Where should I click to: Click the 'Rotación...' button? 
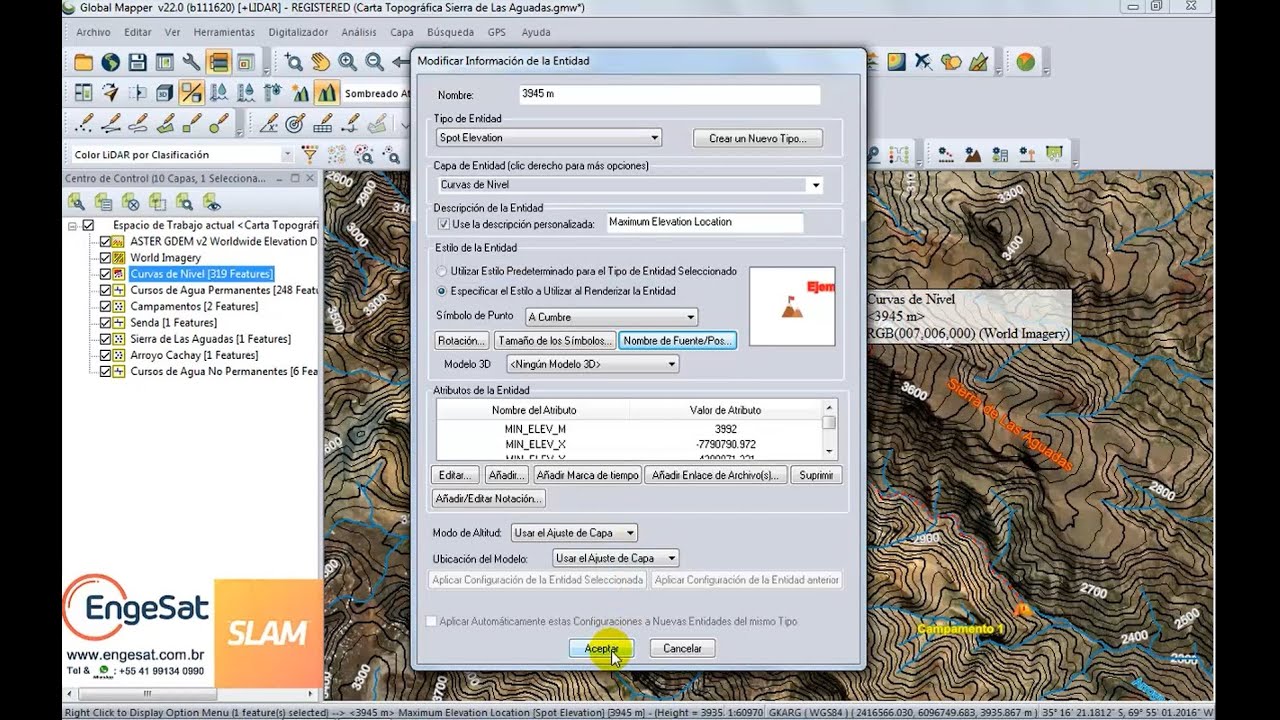pos(461,341)
